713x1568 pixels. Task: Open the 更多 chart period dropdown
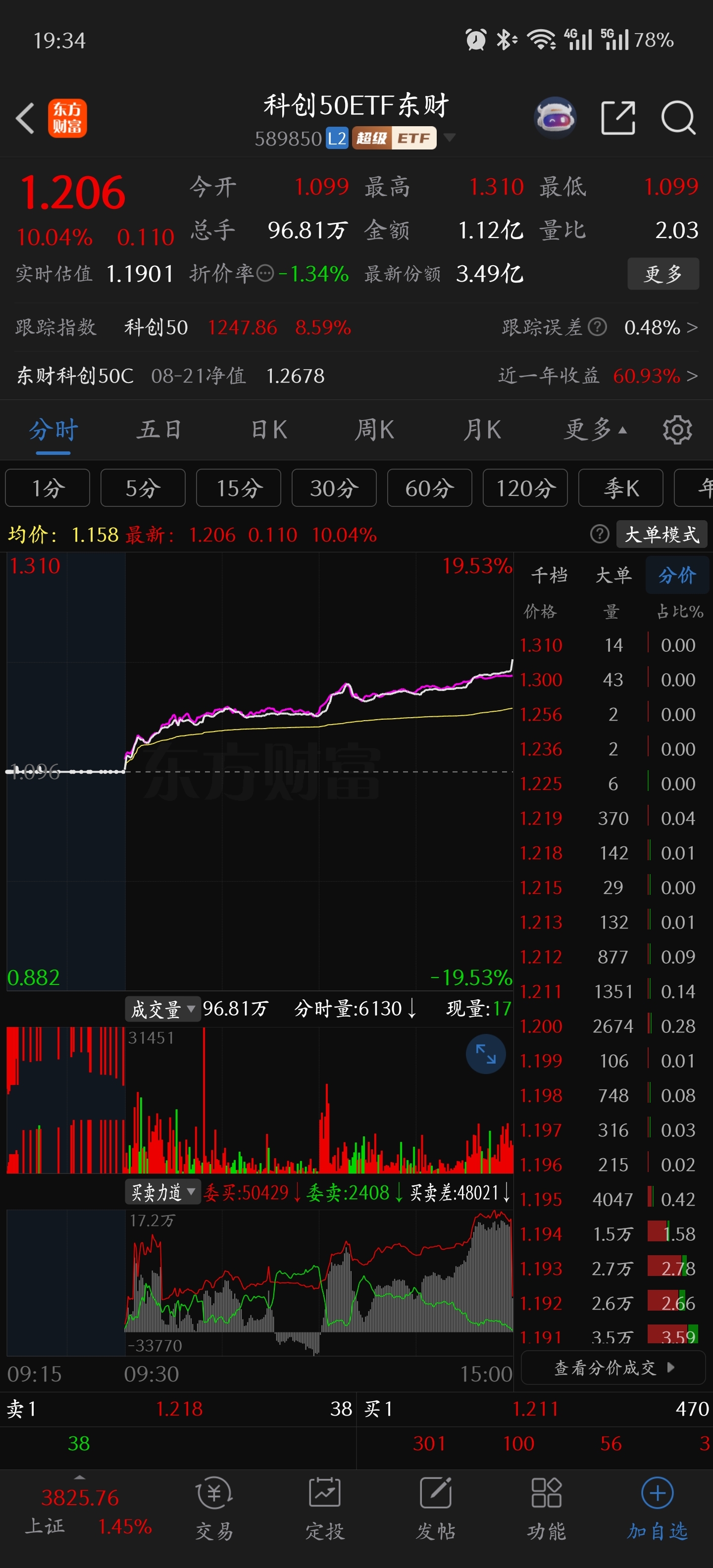[x=595, y=430]
